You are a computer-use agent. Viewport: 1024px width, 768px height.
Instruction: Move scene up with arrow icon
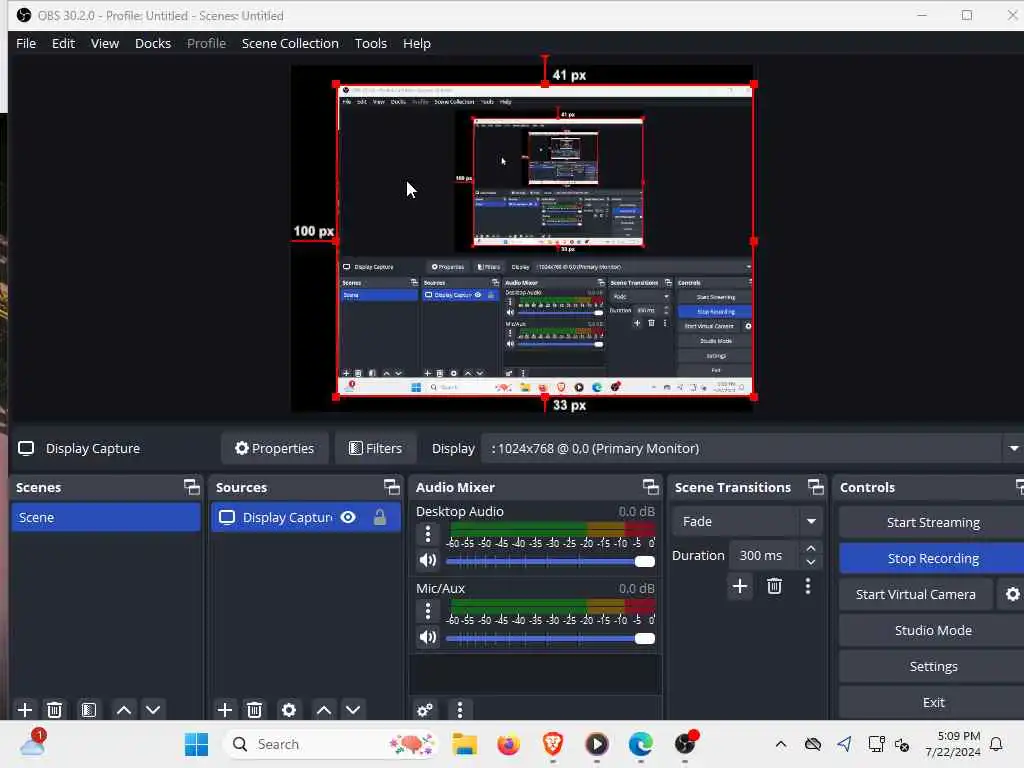coord(123,709)
